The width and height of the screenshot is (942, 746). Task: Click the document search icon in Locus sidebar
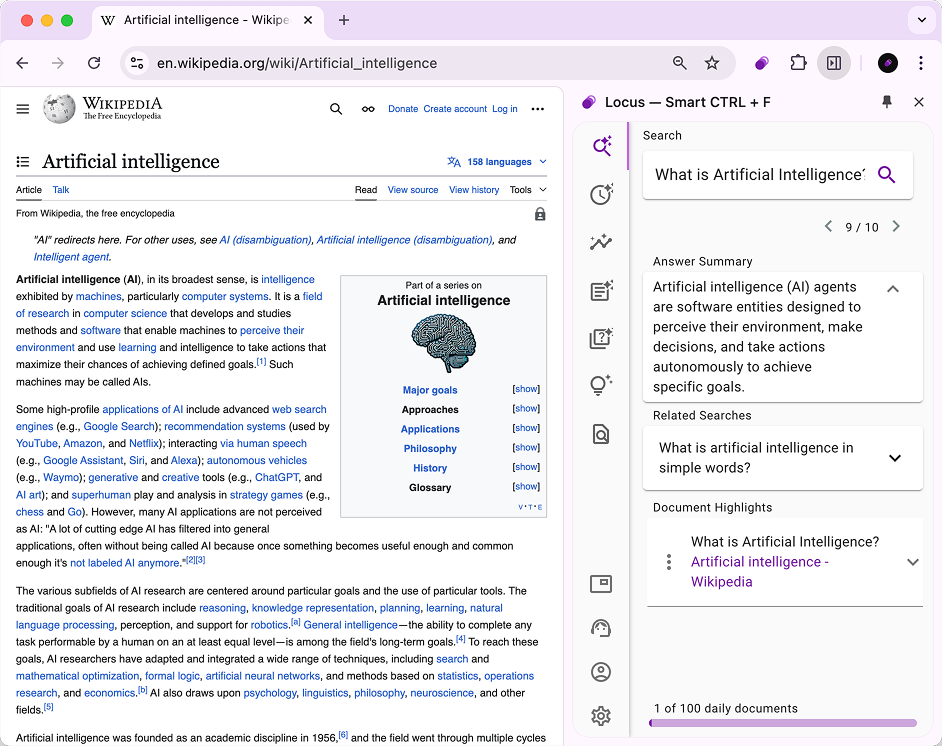point(601,434)
